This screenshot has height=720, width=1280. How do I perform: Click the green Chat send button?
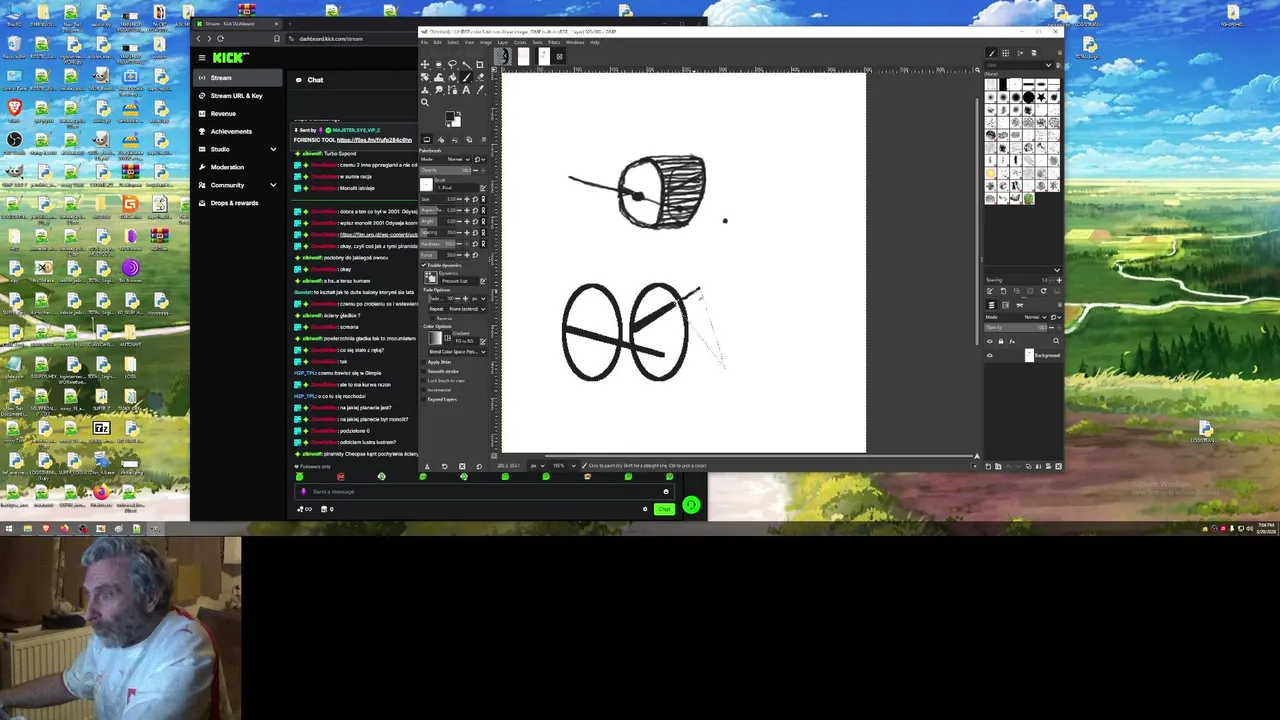pos(664,509)
